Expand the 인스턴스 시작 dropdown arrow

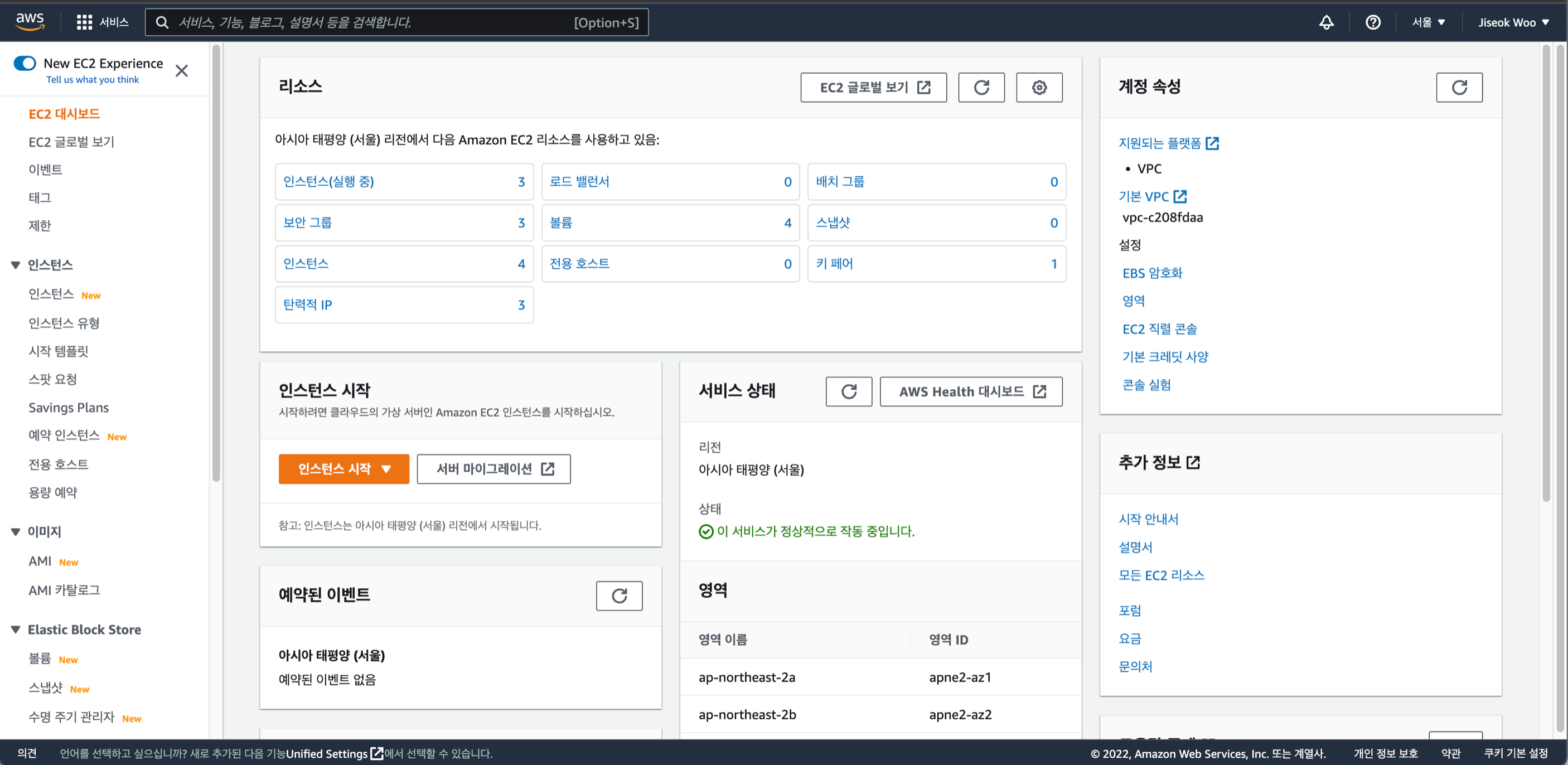pyautogui.click(x=386, y=468)
